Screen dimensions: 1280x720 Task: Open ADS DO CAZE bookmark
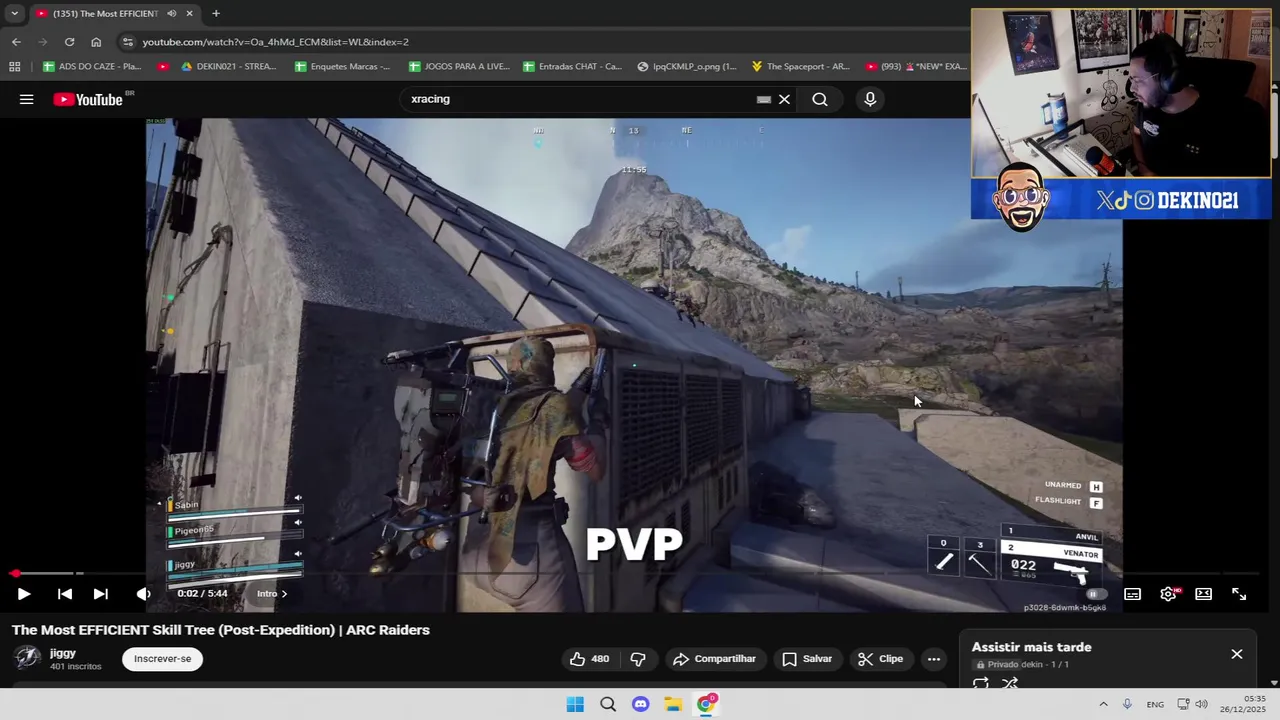[92, 66]
